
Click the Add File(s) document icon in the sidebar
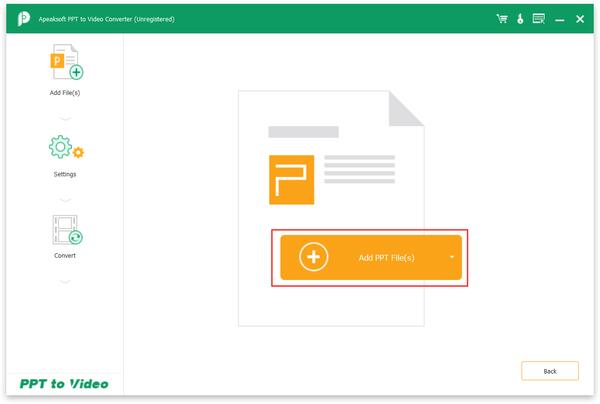click(67, 62)
